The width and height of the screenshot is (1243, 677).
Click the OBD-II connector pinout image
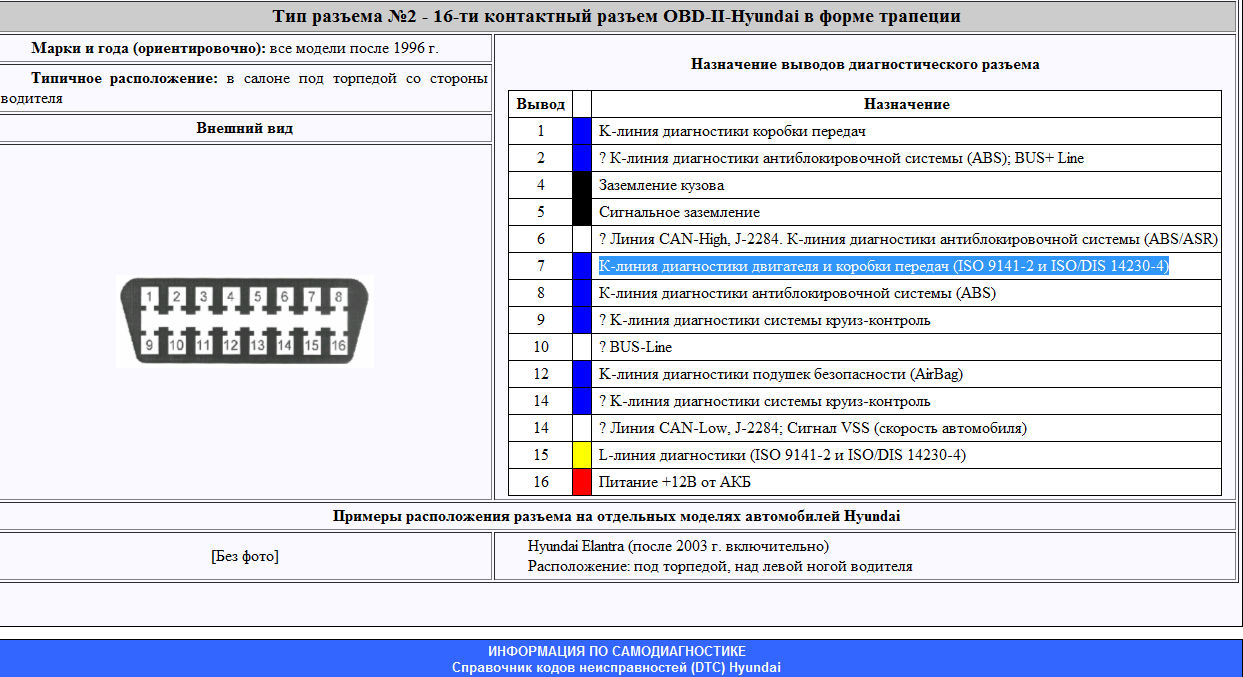click(x=245, y=321)
